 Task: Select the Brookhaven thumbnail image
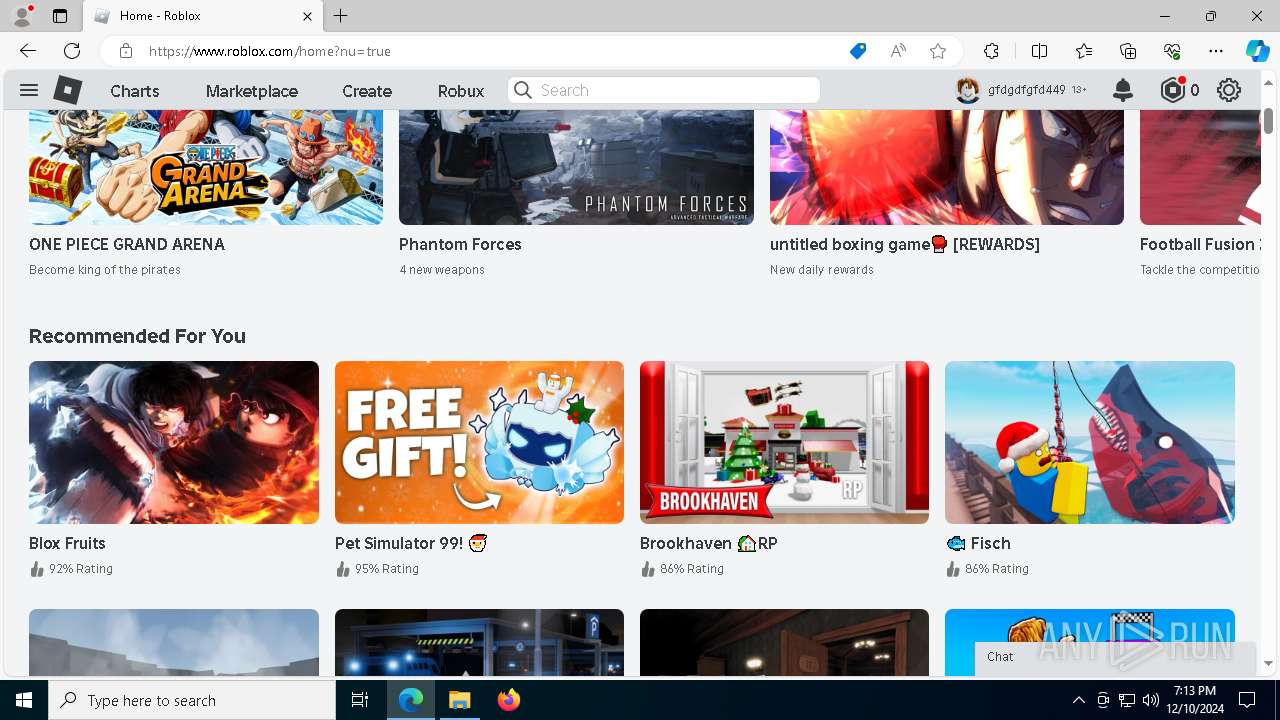tap(784, 442)
